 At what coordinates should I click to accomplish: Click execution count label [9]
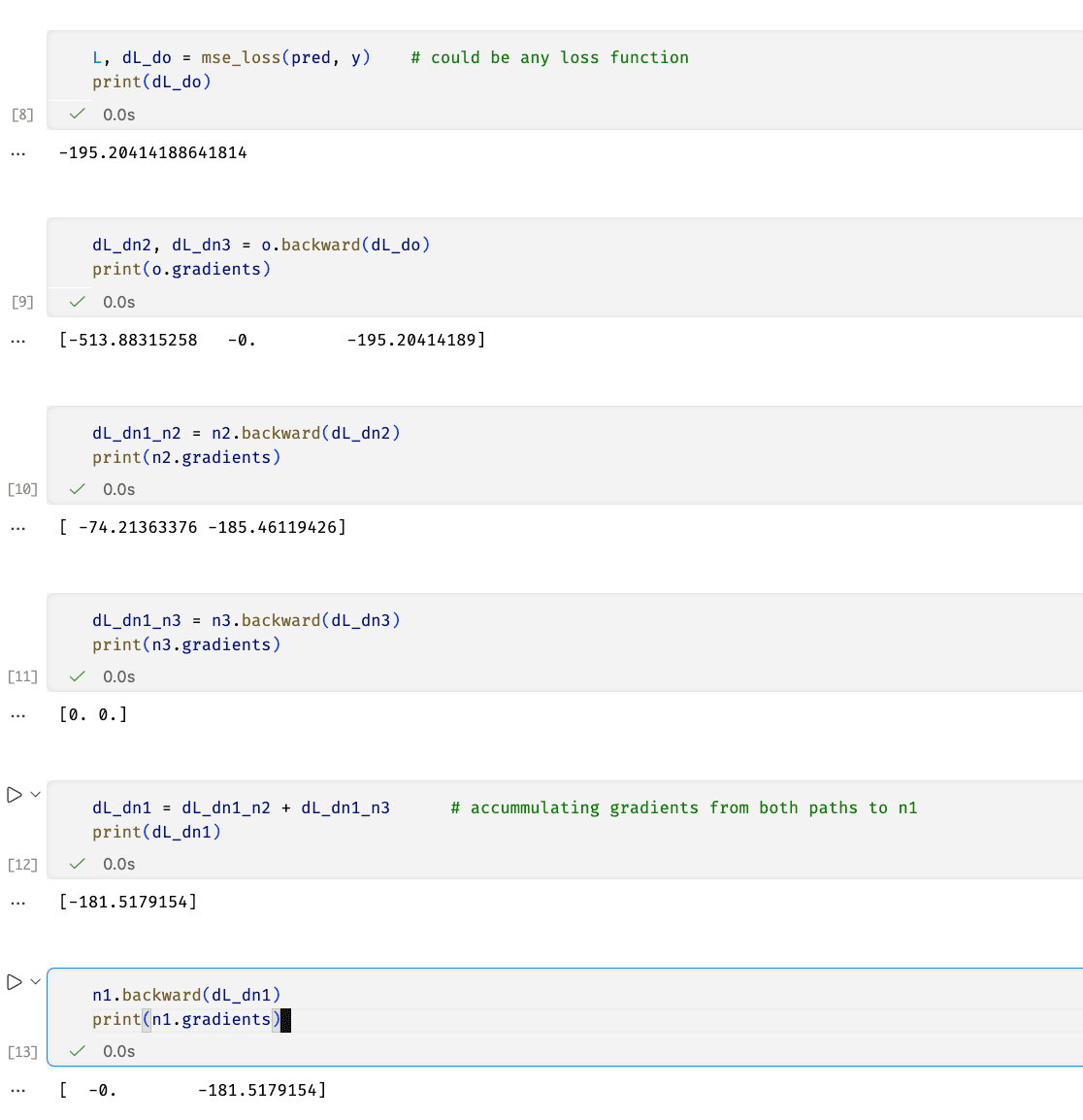click(x=22, y=302)
